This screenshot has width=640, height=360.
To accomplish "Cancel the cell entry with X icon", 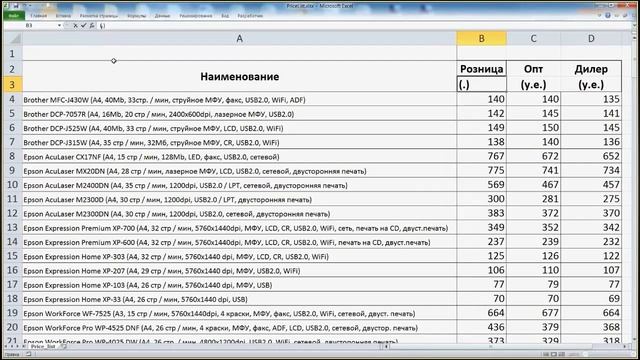I will point(76,26).
